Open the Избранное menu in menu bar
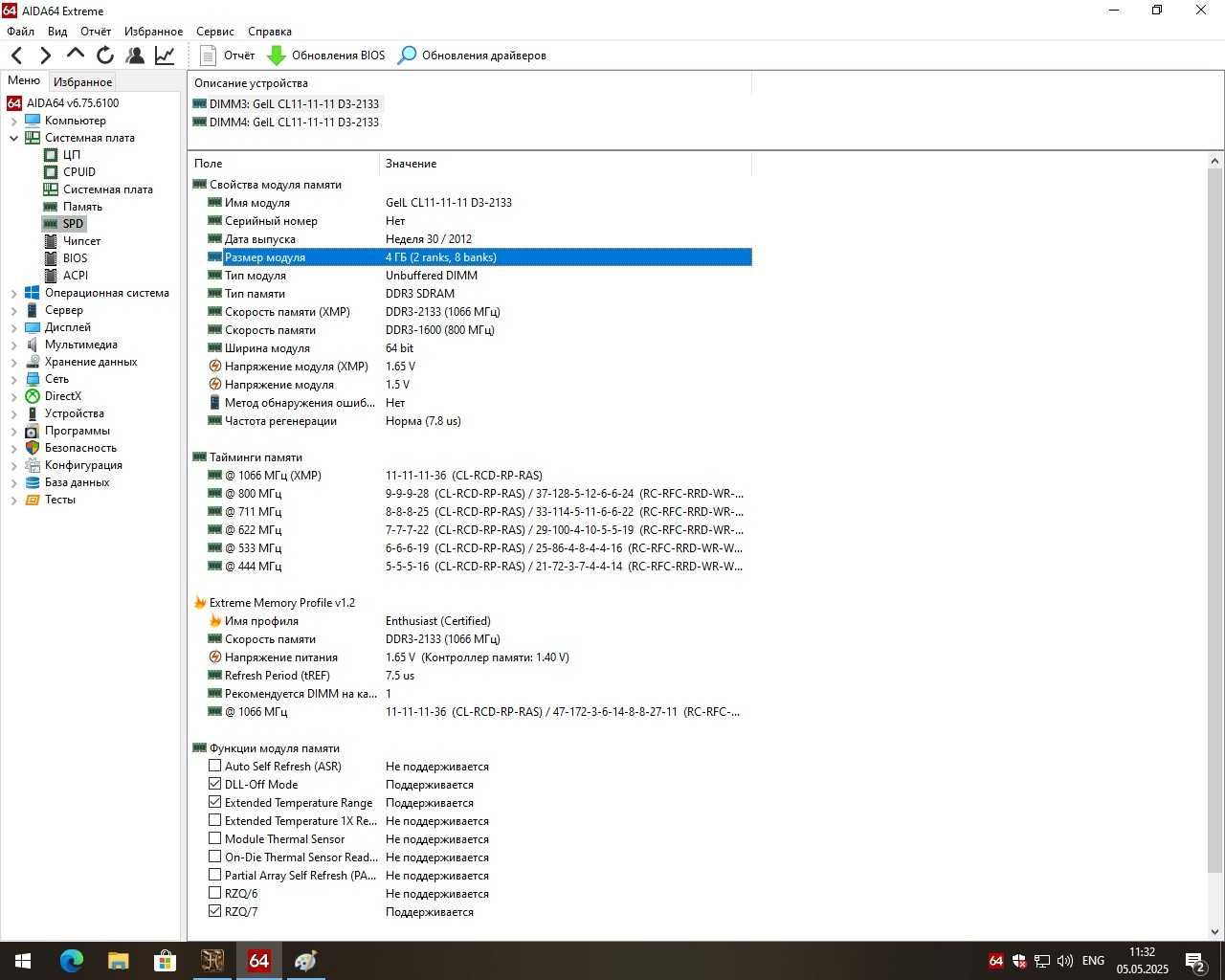 tap(153, 32)
